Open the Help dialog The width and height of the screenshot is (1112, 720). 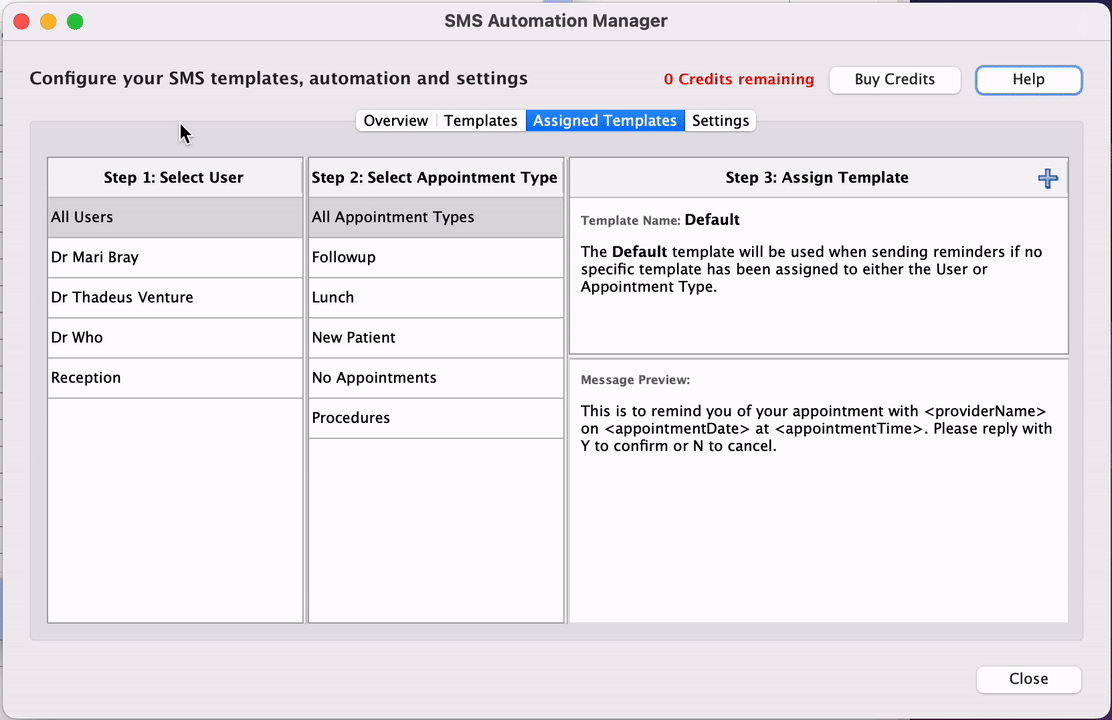point(1028,79)
